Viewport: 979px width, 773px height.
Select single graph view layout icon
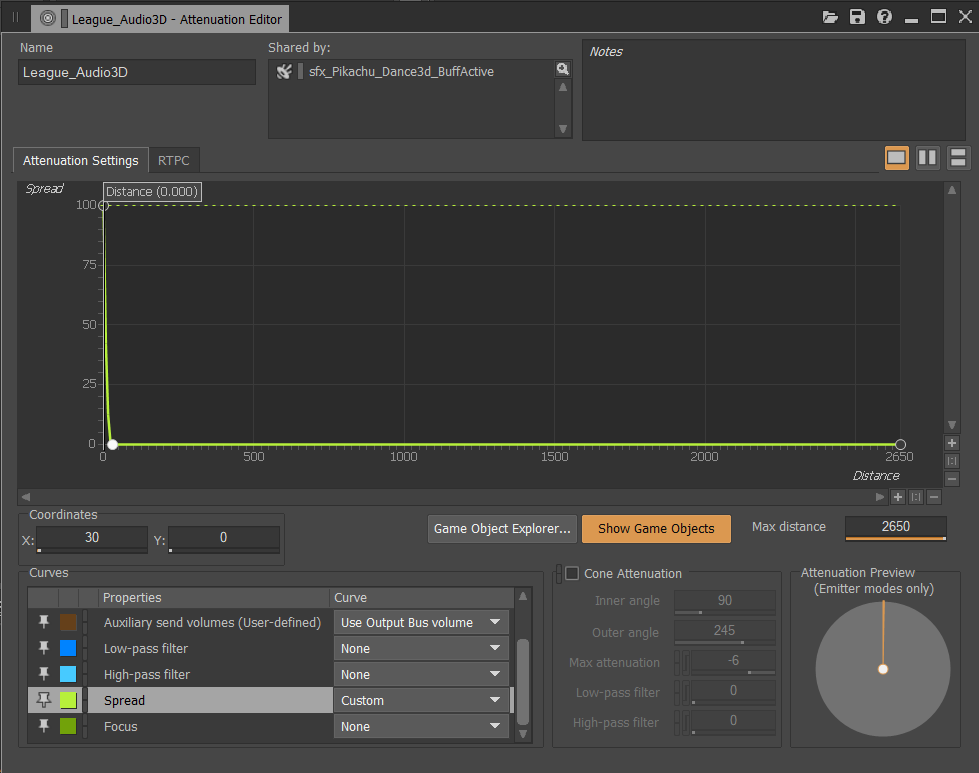coord(897,158)
